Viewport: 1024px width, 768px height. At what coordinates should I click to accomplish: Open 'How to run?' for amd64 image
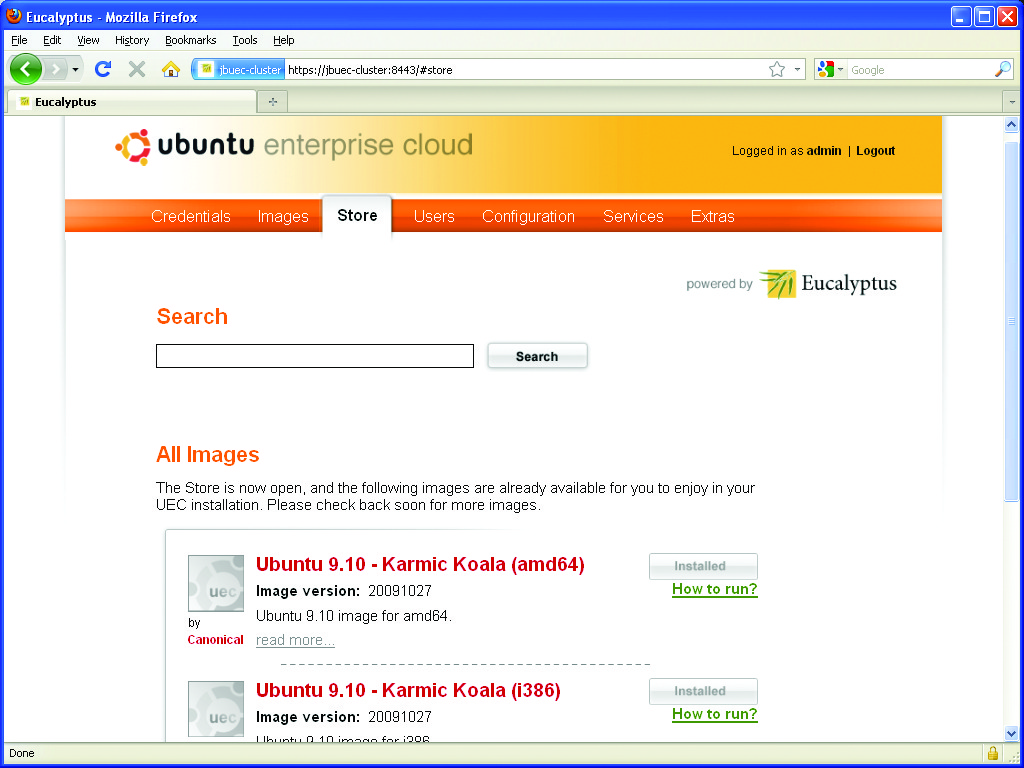[x=714, y=589]
